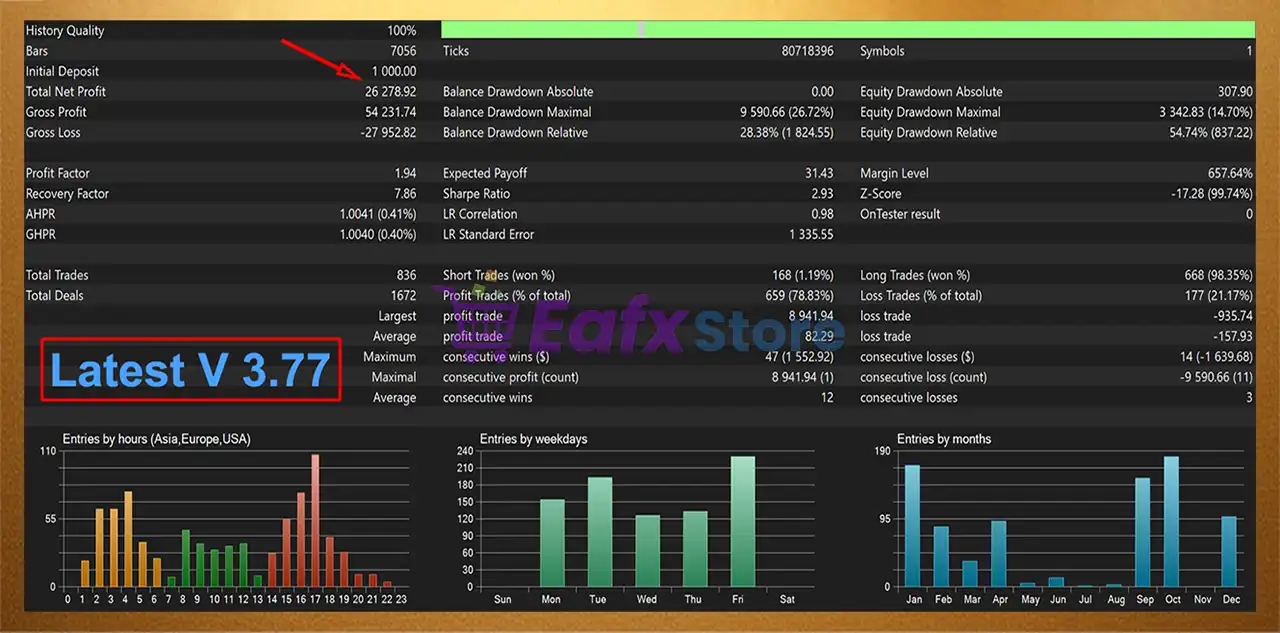Click the red arrow pointing at net profit
This screenshot has height=633, width=1280.
tap(323, 57)
